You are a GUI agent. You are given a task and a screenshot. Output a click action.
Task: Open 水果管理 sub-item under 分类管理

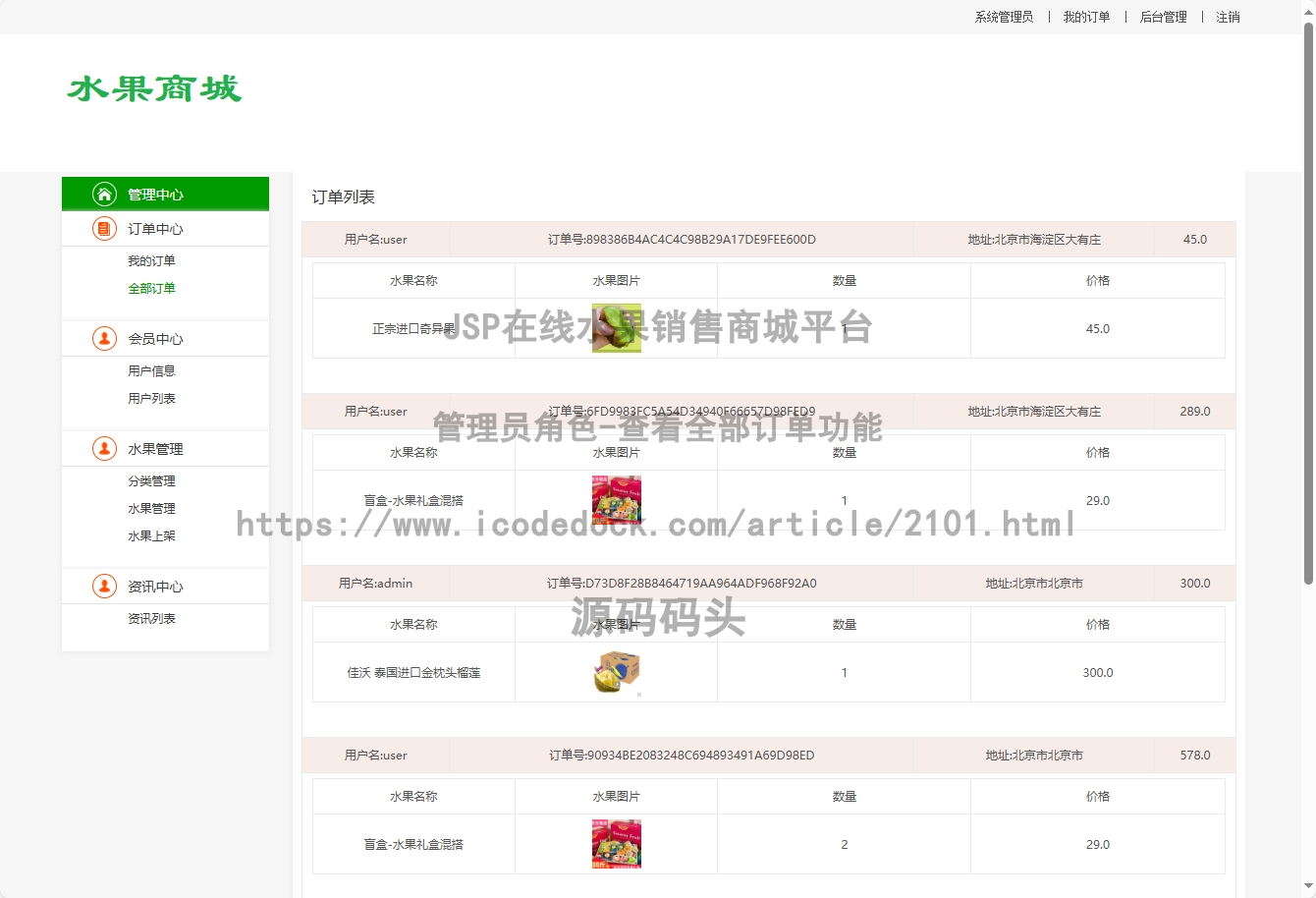click(x=151, y=508)
